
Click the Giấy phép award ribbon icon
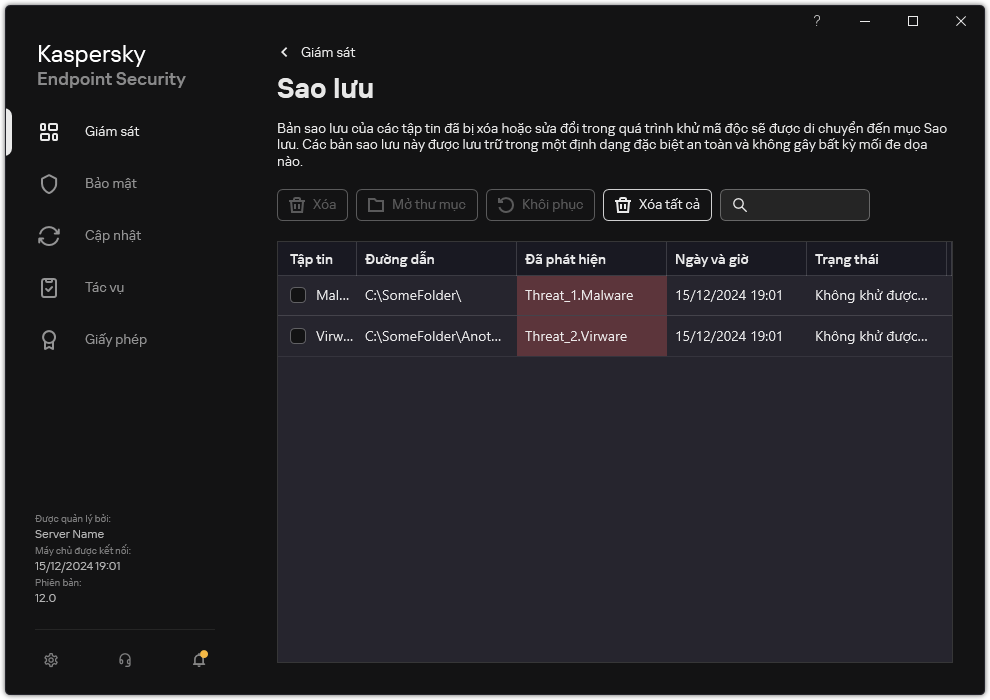coord(49,340)
